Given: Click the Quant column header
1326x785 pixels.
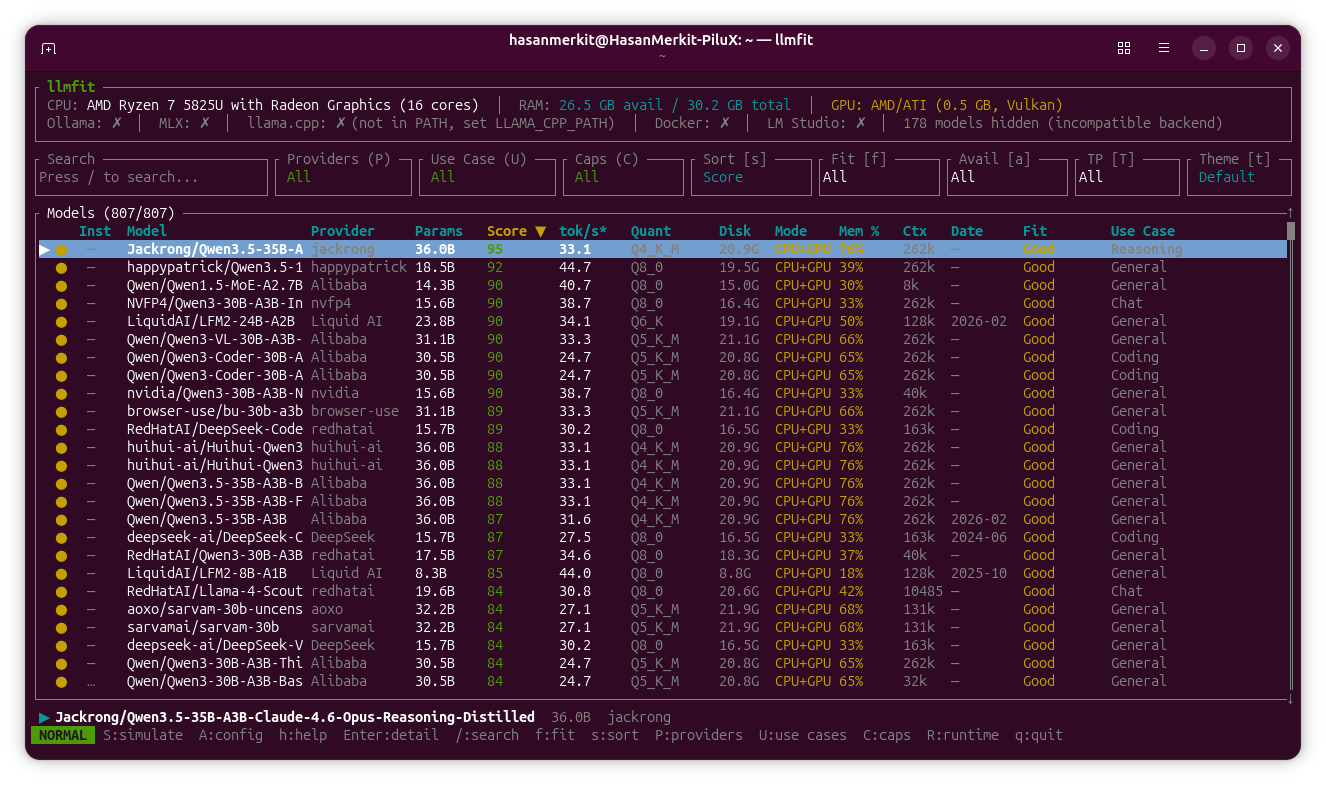Looking at the screenshot, I should [x=651, y=232].
